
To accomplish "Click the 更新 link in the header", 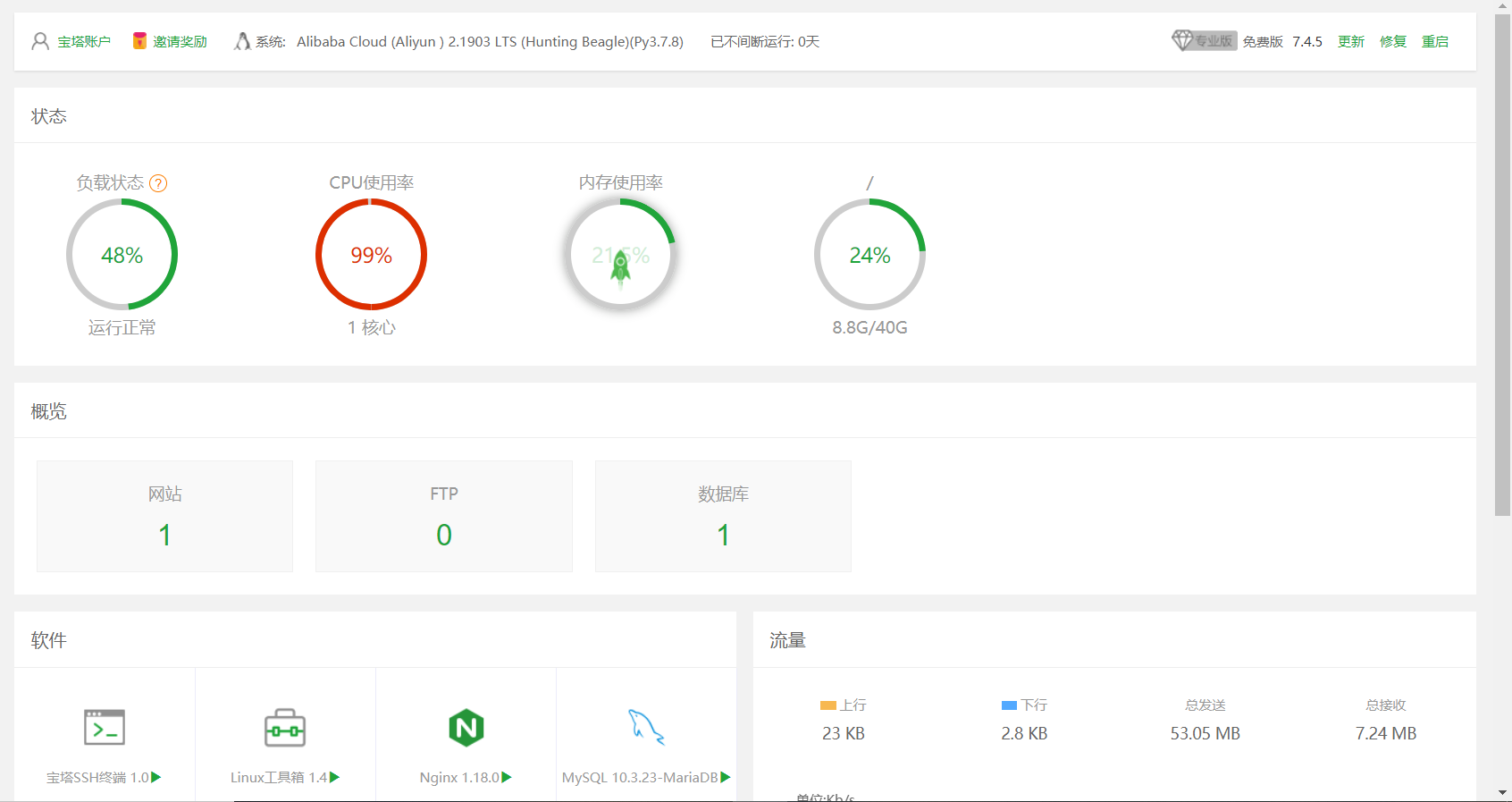I will [x=1350, y=41].
